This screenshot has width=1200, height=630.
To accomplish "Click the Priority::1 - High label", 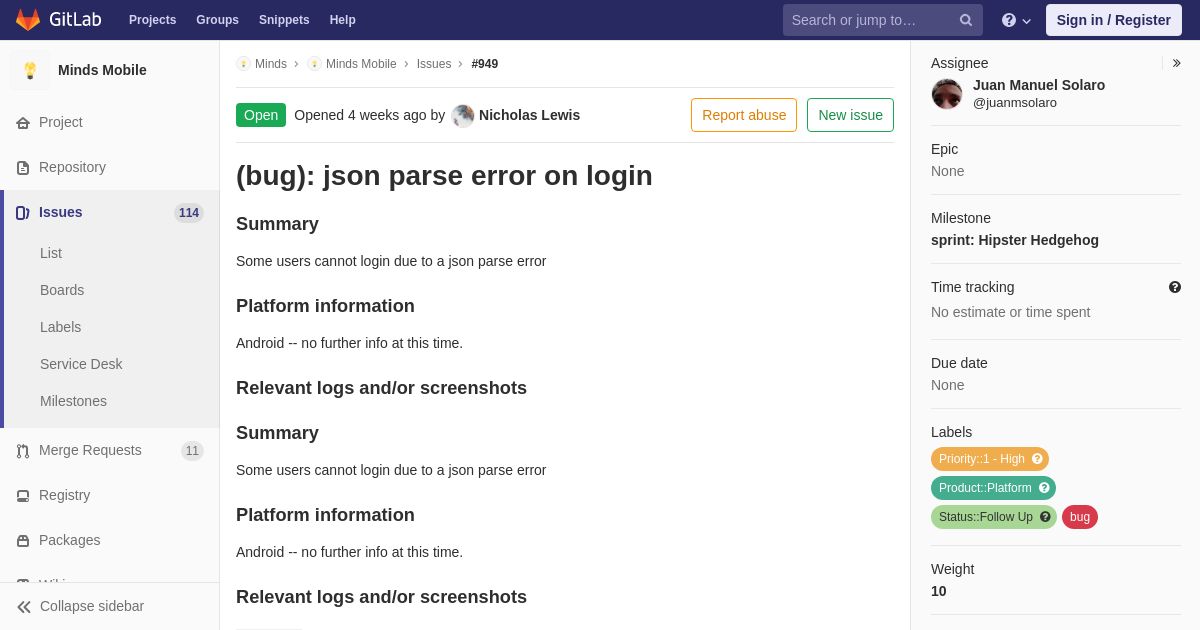I will click(x=990, y=459).
